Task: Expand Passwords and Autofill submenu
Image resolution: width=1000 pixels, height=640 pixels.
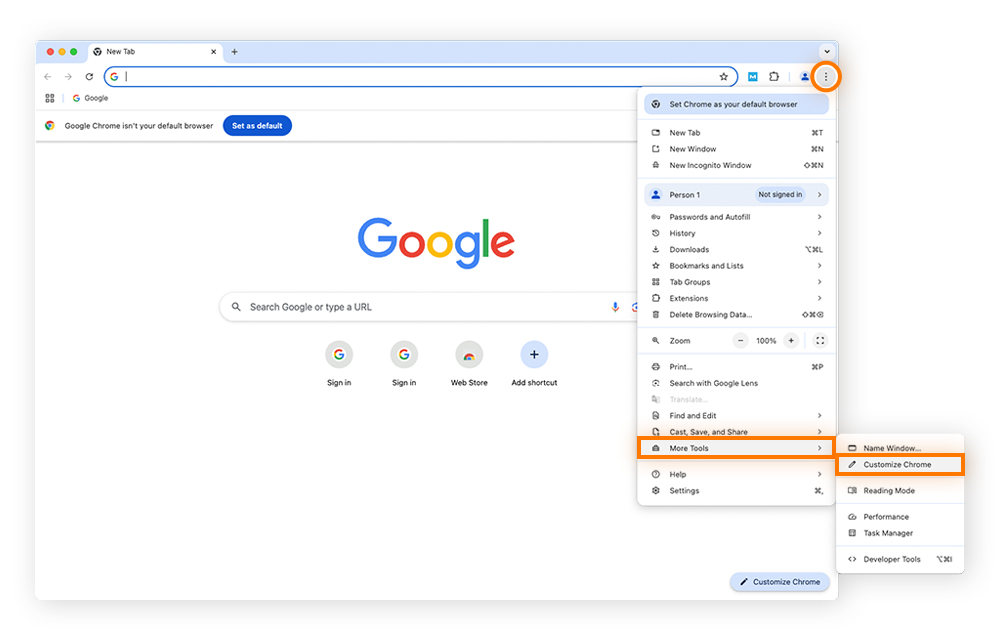Action: point(736,217)
